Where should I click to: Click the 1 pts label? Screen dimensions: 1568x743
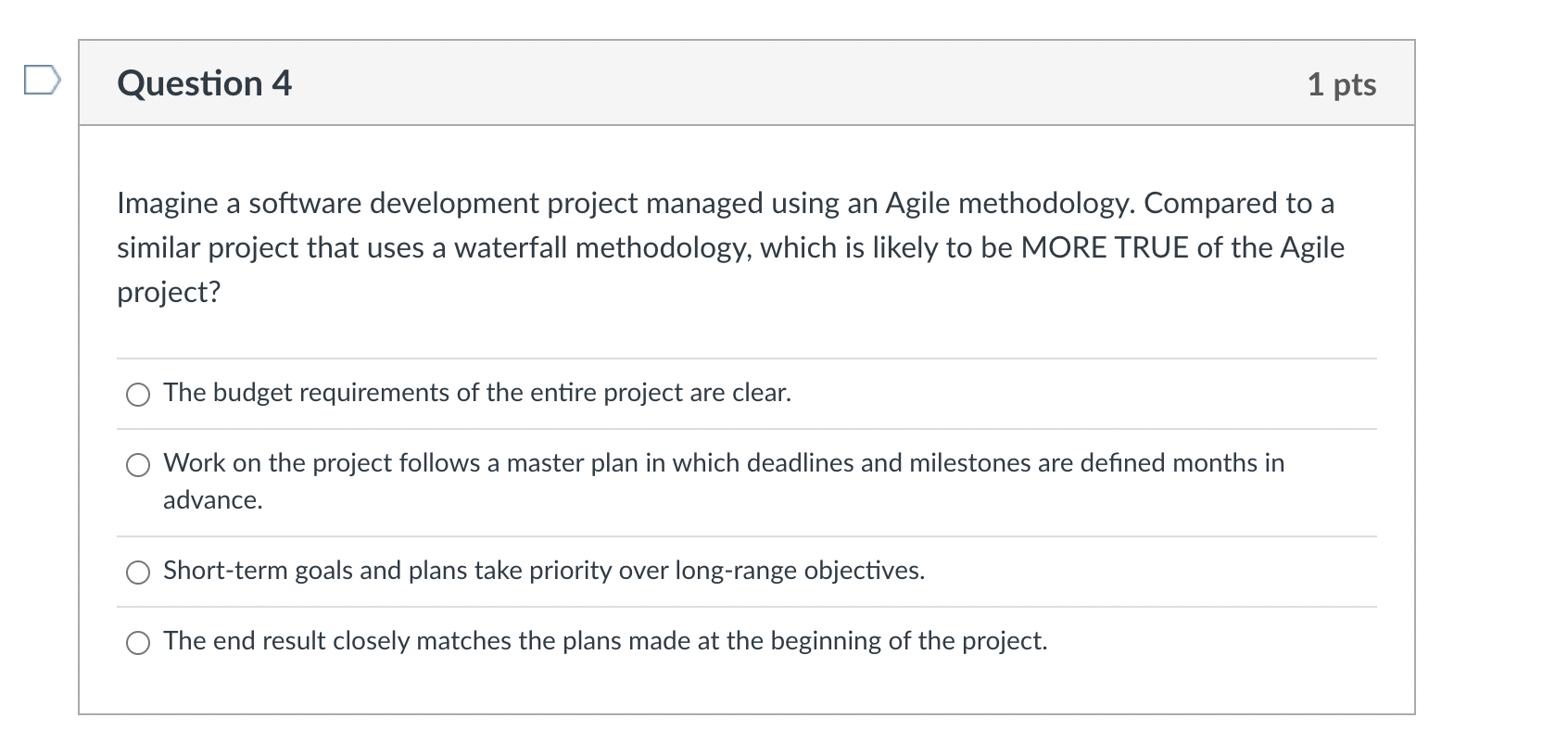pos(1341,83)
